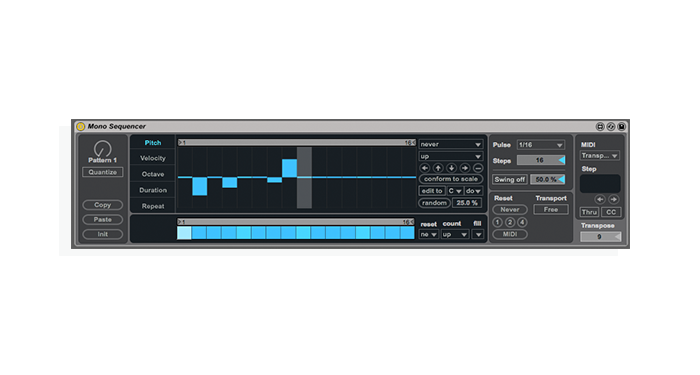Screen dimensions: 700x375
Task: Click the shift pattern left arrow icon
Action: pyautogui.click(x=425, y=168)
